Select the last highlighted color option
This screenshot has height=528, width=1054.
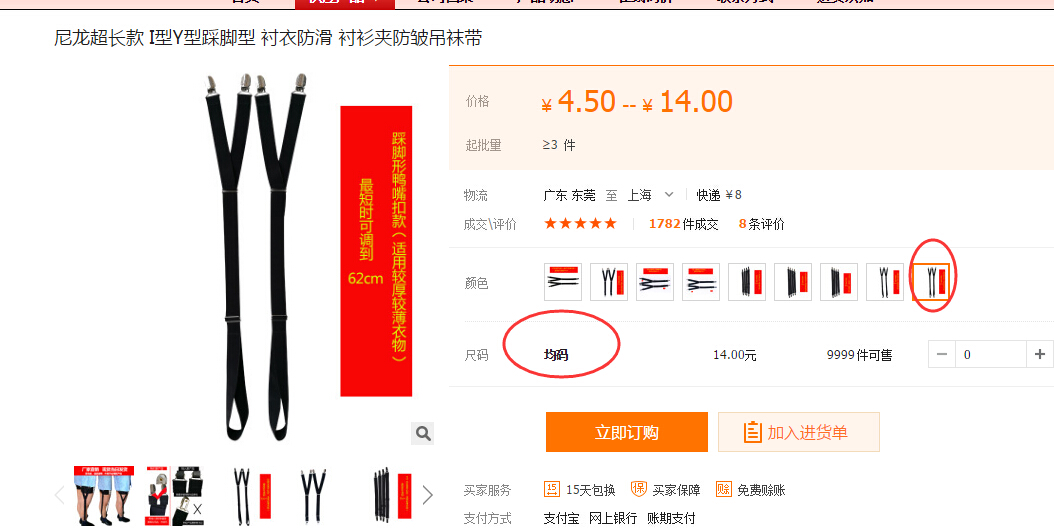click(931, 282)
